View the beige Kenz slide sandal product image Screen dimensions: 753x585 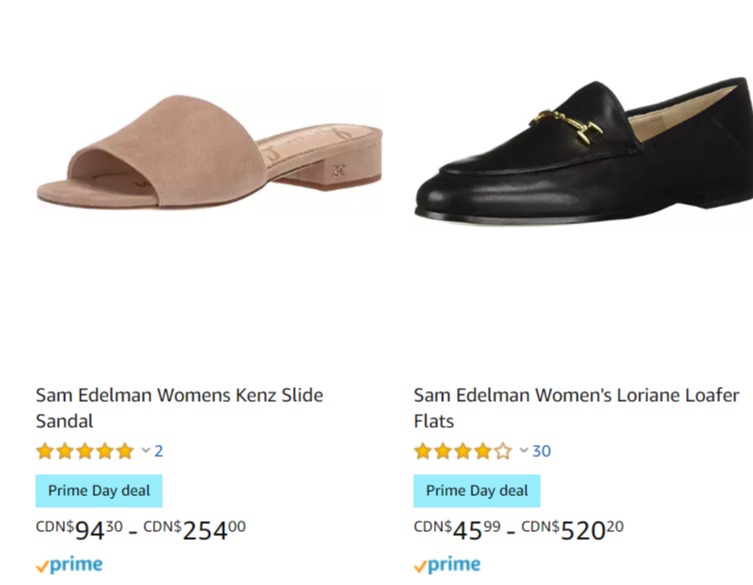click(208, 152)
